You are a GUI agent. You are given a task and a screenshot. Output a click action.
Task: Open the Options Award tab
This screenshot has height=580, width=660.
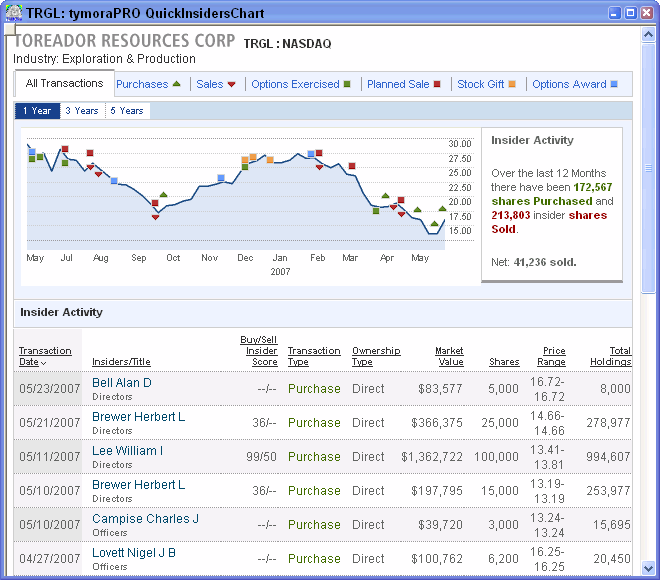point(569,84)
